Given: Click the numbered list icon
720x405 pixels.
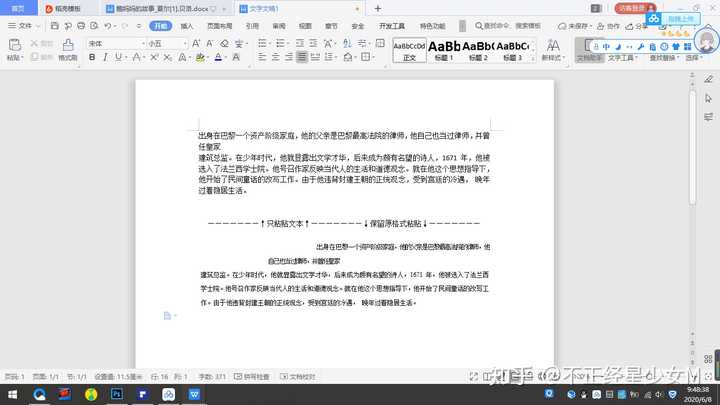Looking at the screenshot, I should coord(280,43).
